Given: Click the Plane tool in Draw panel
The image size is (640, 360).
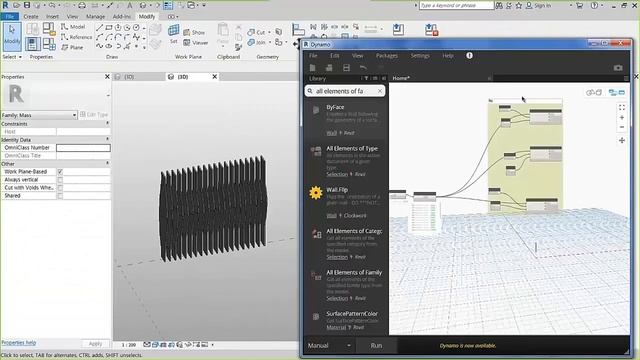Looking at the screenshot, I should click(x=72, y=47).
